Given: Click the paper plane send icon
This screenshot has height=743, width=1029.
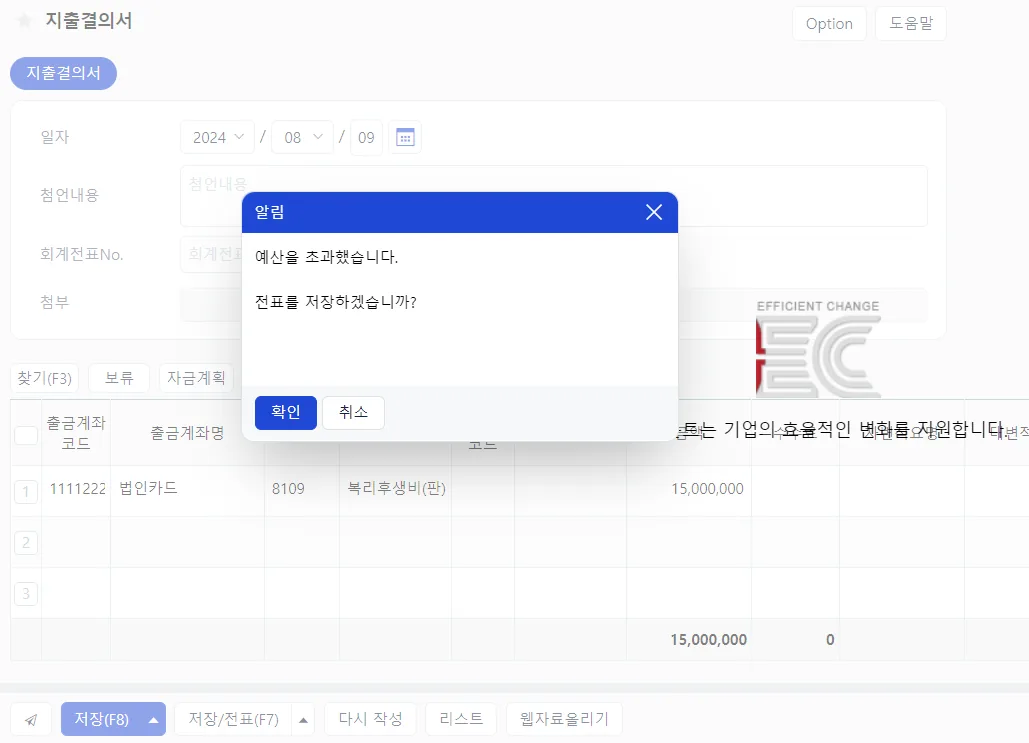Looking at the screenshot, I should pos(31,719).
